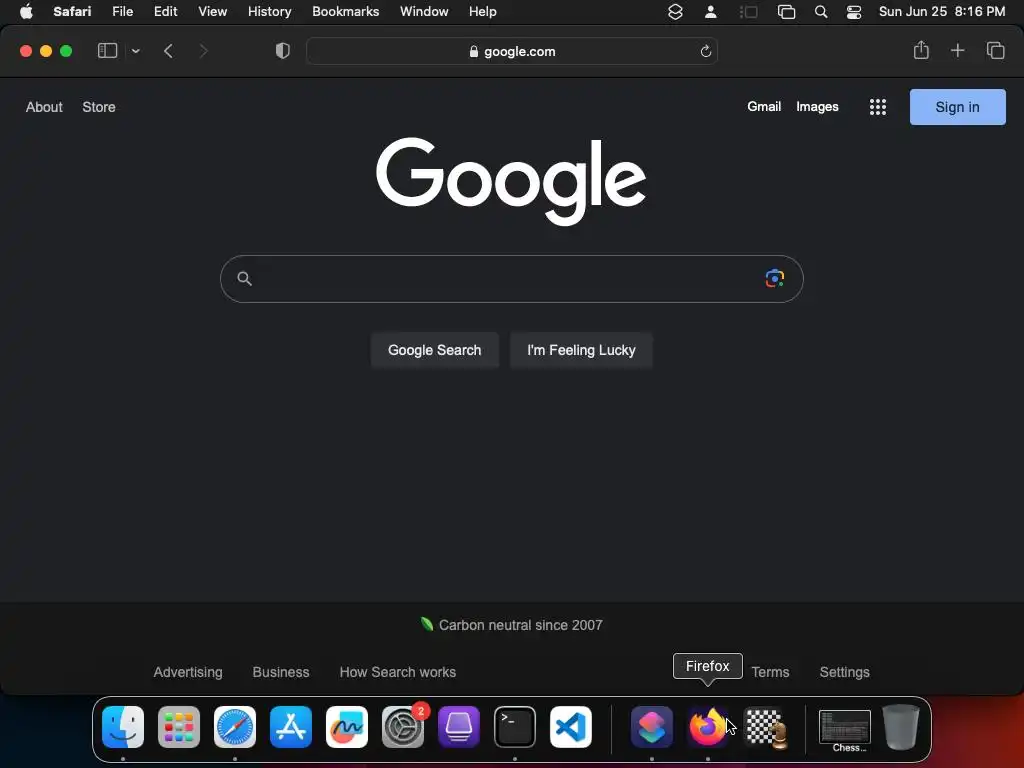Screen dimensions: 1024x768
Task: Open the View menu
Action: pyautogui.click(x=212, y=12)
